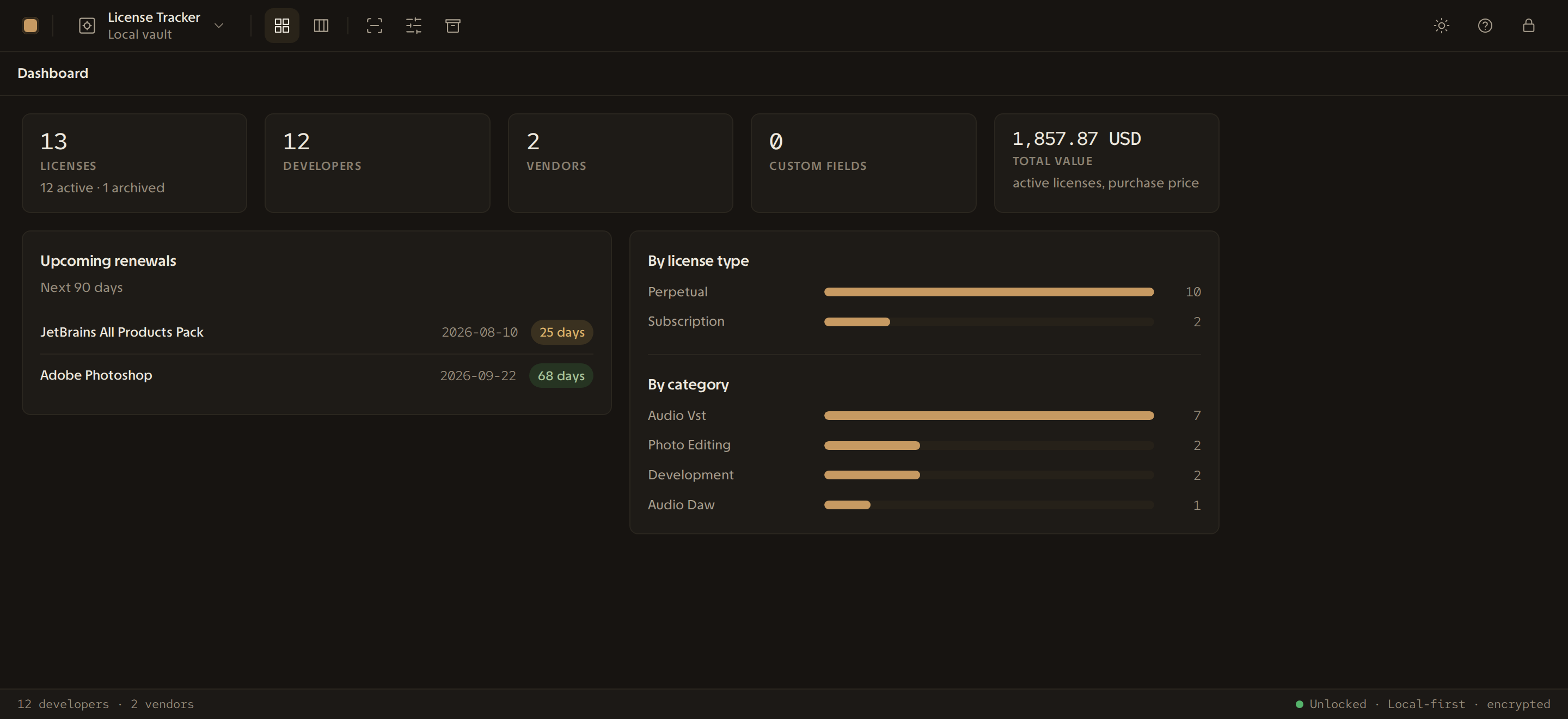Select the Subscription label

point(686,321)
